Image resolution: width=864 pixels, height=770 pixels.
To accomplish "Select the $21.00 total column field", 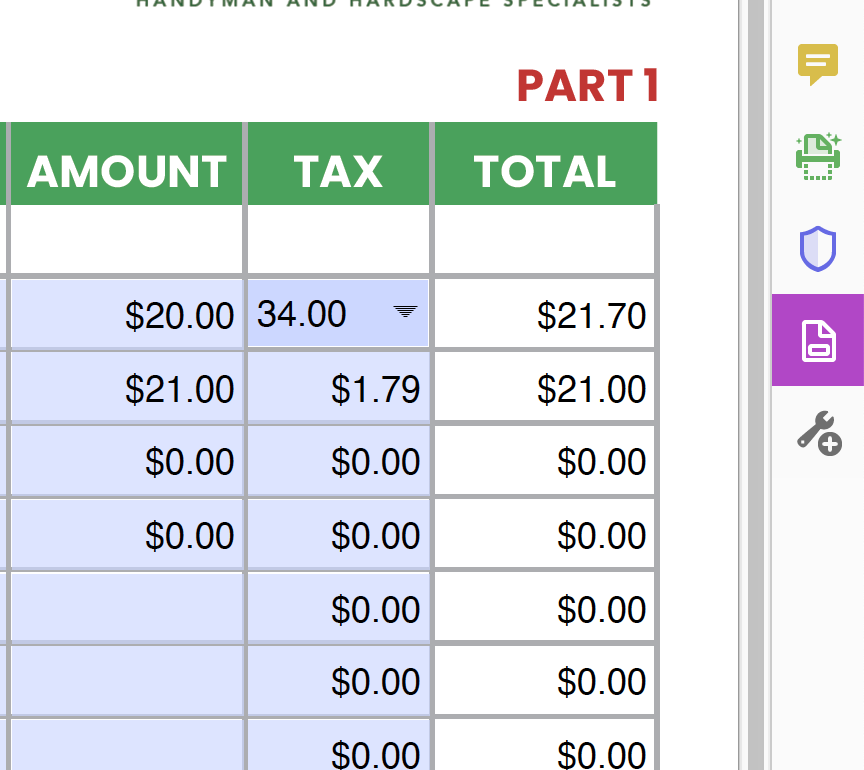I will point(545,389).
